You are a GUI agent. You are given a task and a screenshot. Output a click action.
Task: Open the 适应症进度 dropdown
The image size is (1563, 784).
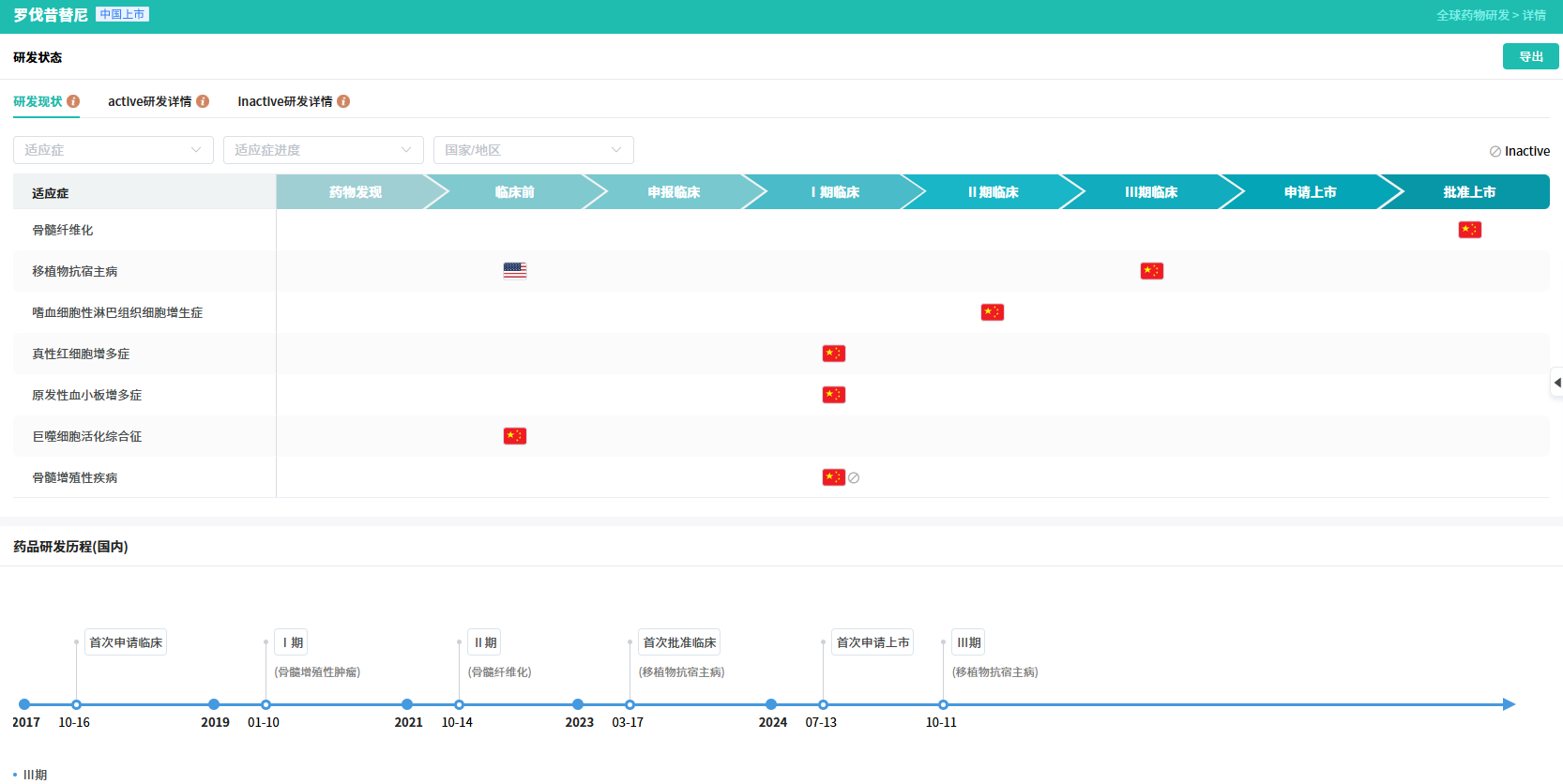coord(323,150)
